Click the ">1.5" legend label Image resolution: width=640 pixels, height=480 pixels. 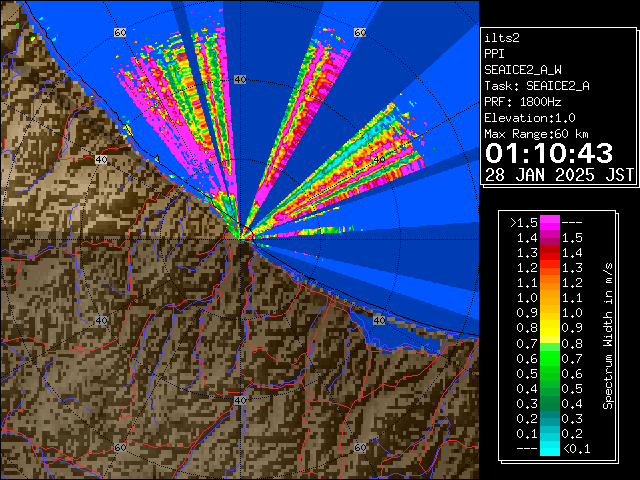pyautogui.click(x=523, y=223)
